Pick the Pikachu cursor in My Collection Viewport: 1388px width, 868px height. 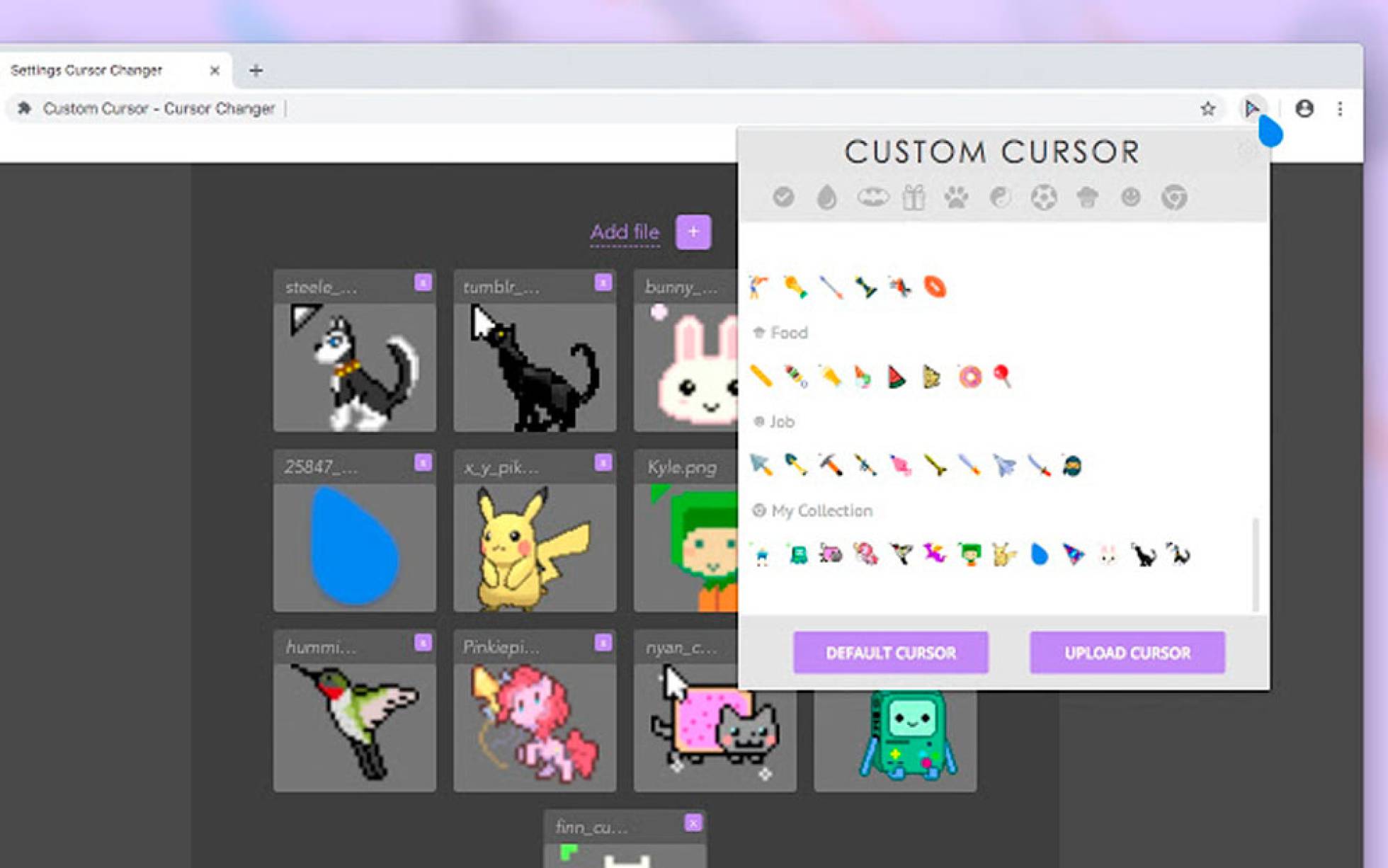[x=1004, y=554]
